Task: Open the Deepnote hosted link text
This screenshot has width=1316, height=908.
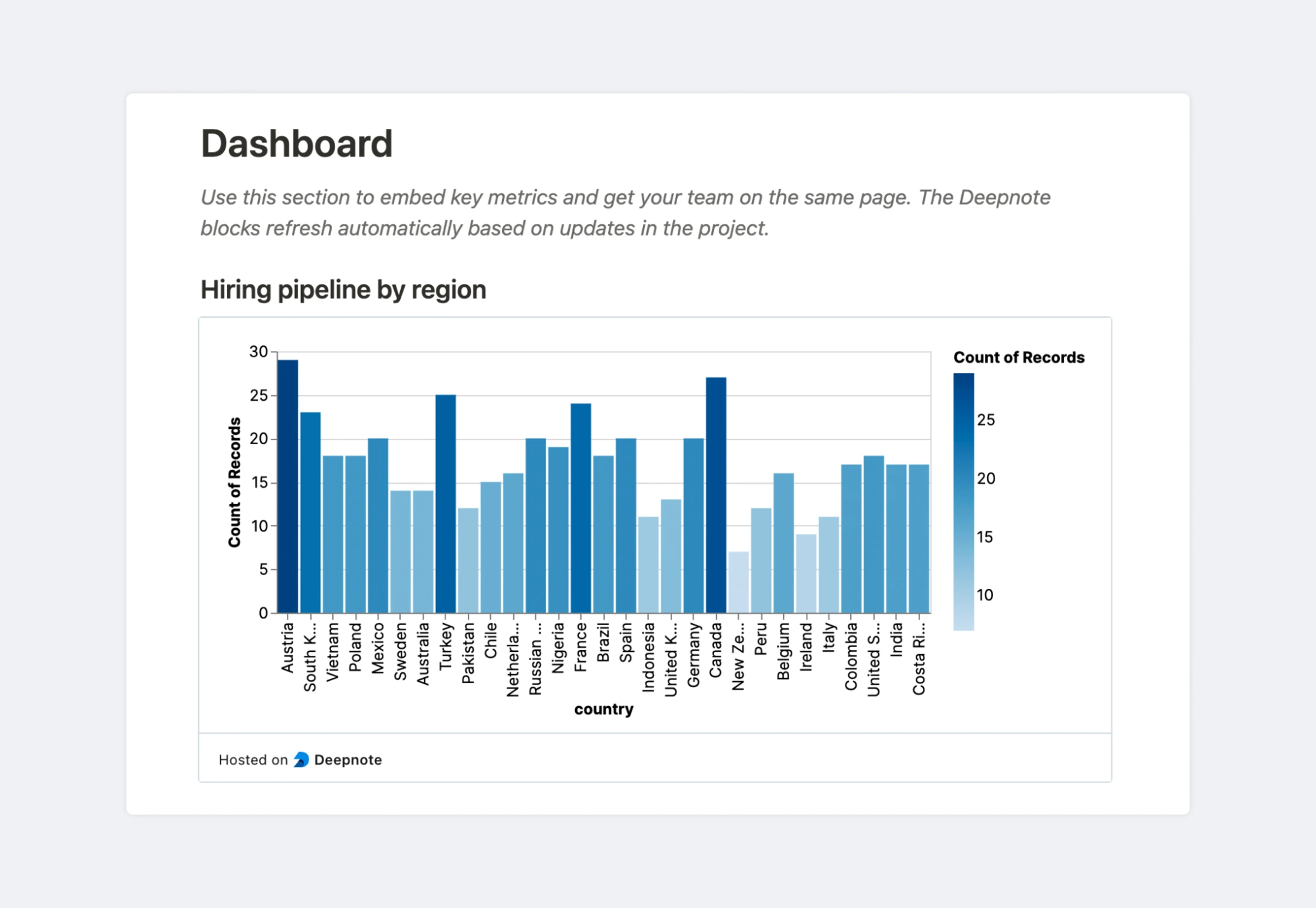Action: (x=347, y=759)
